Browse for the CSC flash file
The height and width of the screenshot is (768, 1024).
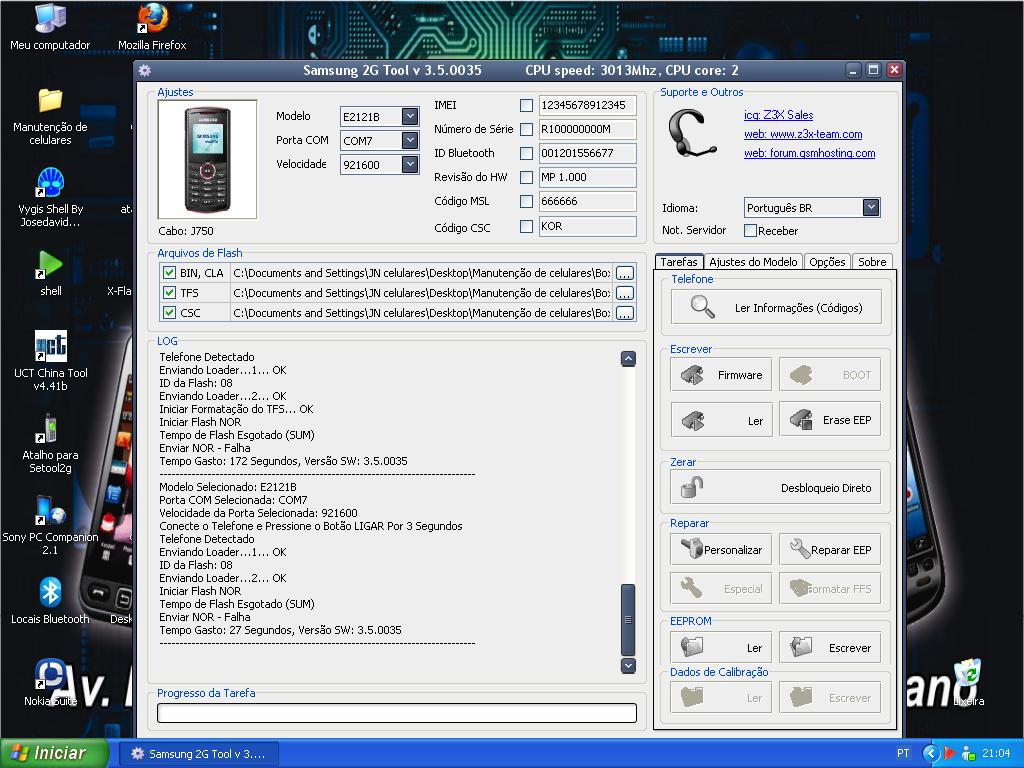tap(624, 313)
